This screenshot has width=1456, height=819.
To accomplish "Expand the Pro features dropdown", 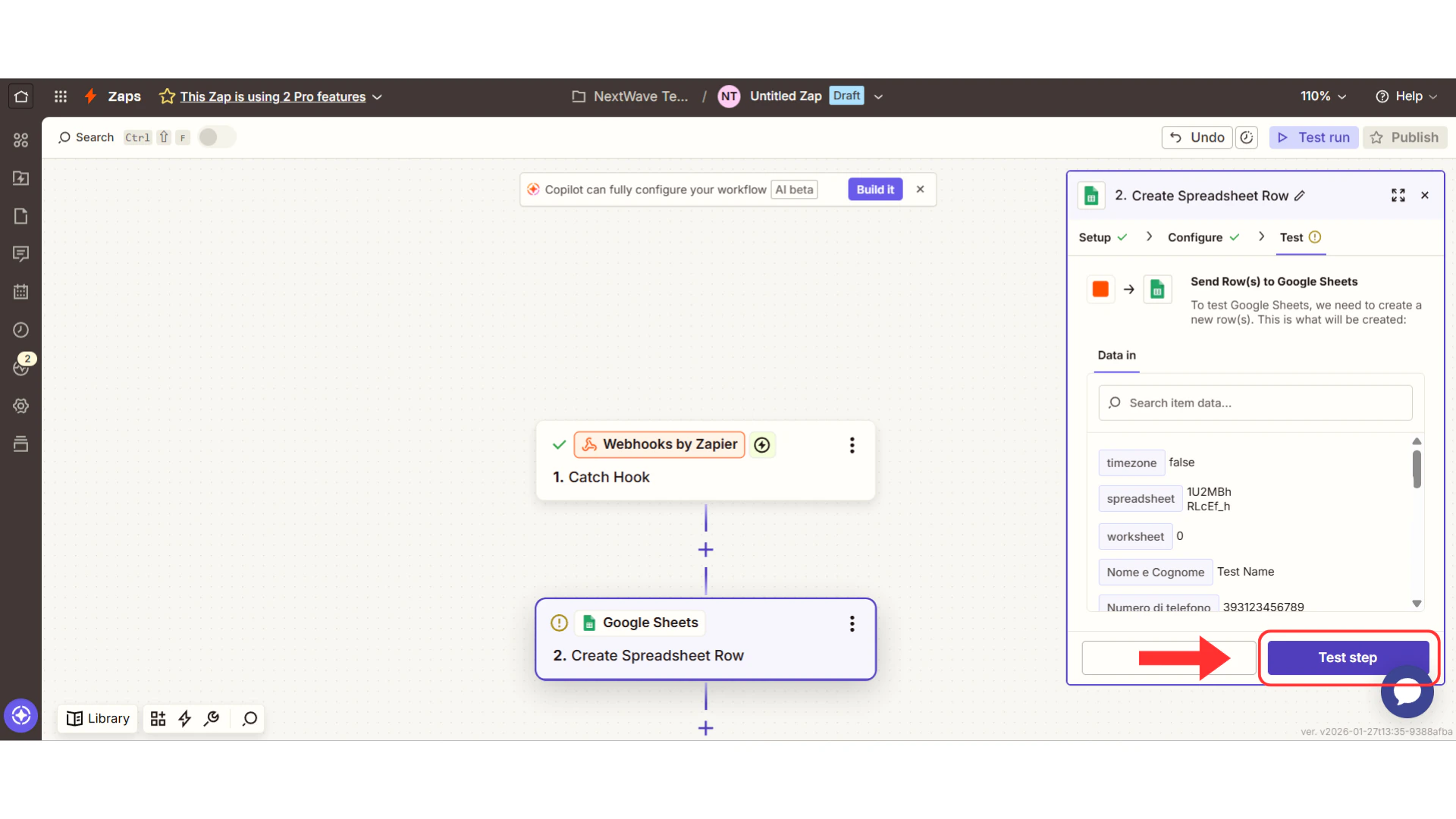I will (377, 97).
